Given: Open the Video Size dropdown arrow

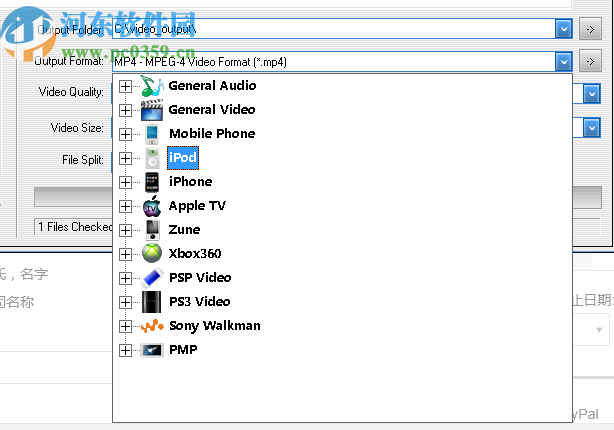Looking at the screenshot, I should 592,128.
